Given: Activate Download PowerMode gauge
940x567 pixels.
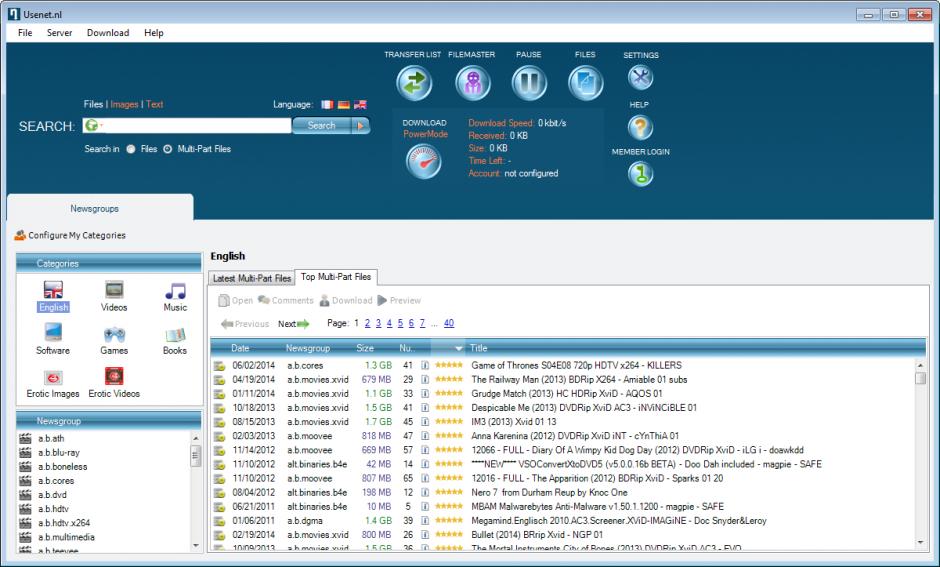Looking at the screenshot, I should [424, 162].
